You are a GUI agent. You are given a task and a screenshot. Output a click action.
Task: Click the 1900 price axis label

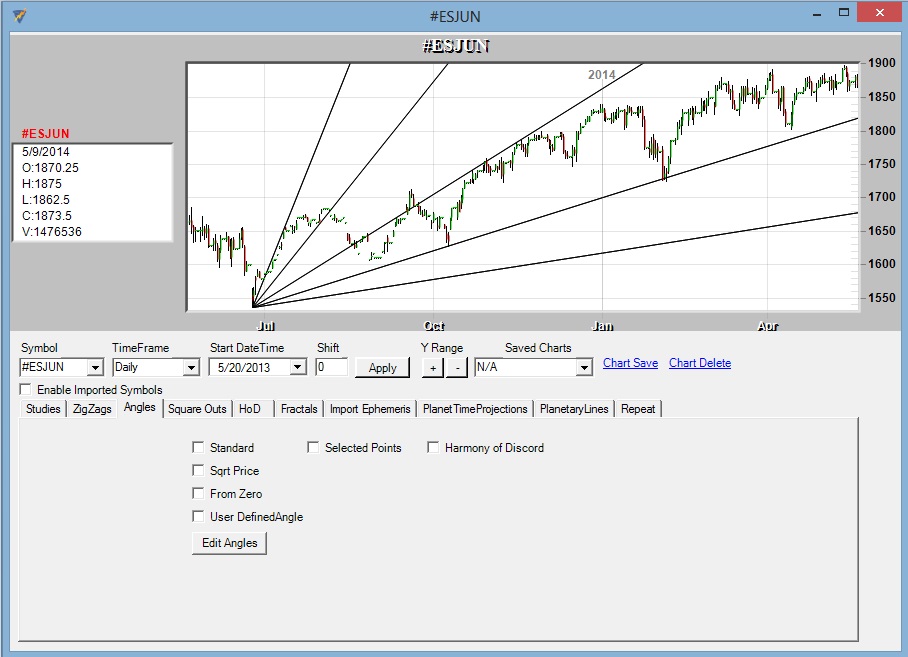881,63
